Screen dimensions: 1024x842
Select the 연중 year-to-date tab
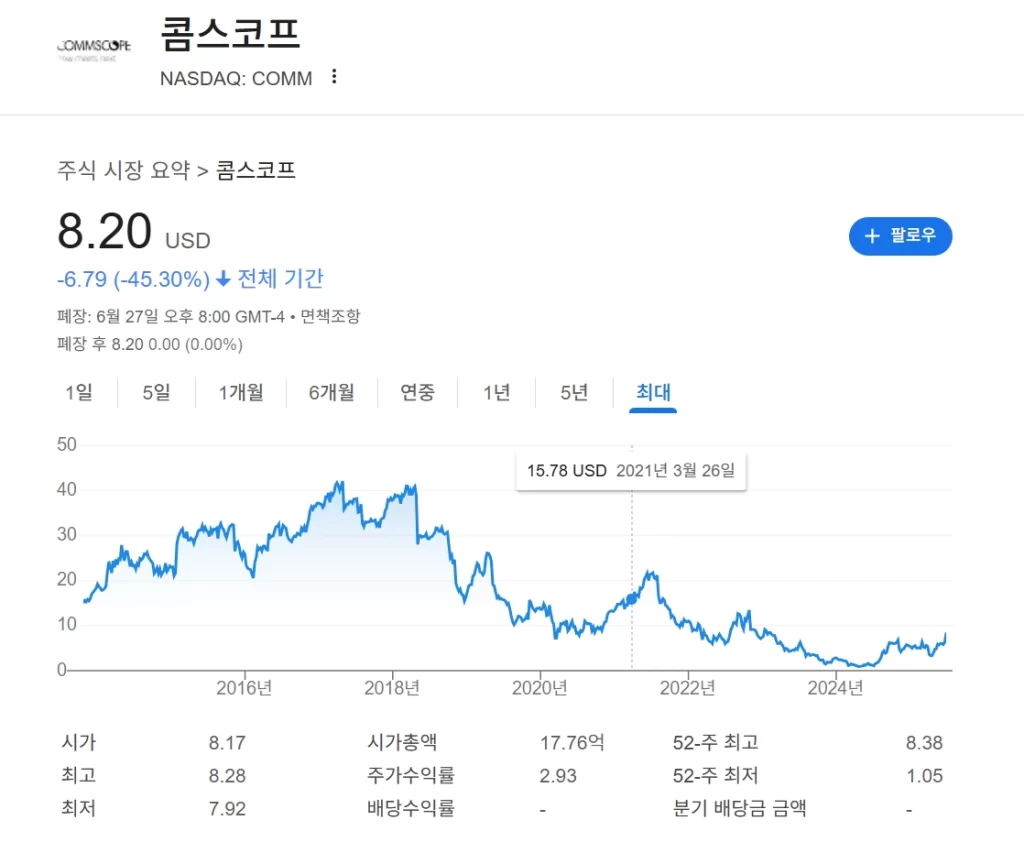click(x=417, y=392)
